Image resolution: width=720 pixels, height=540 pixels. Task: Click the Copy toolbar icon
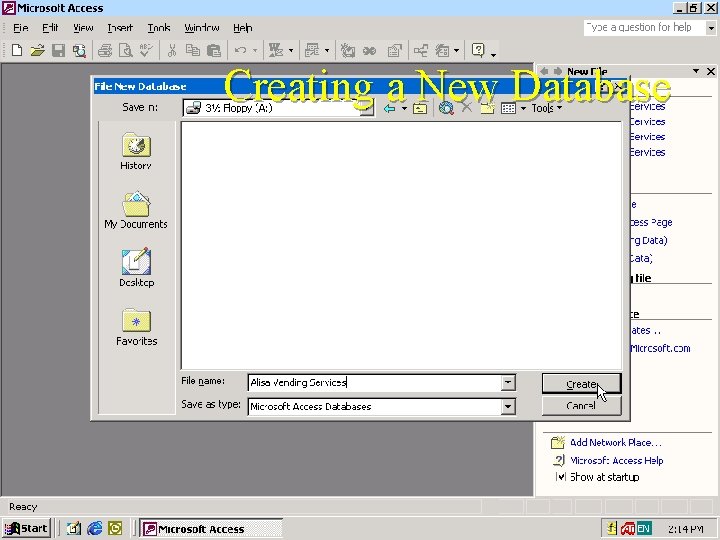click(x=193, y=50)
